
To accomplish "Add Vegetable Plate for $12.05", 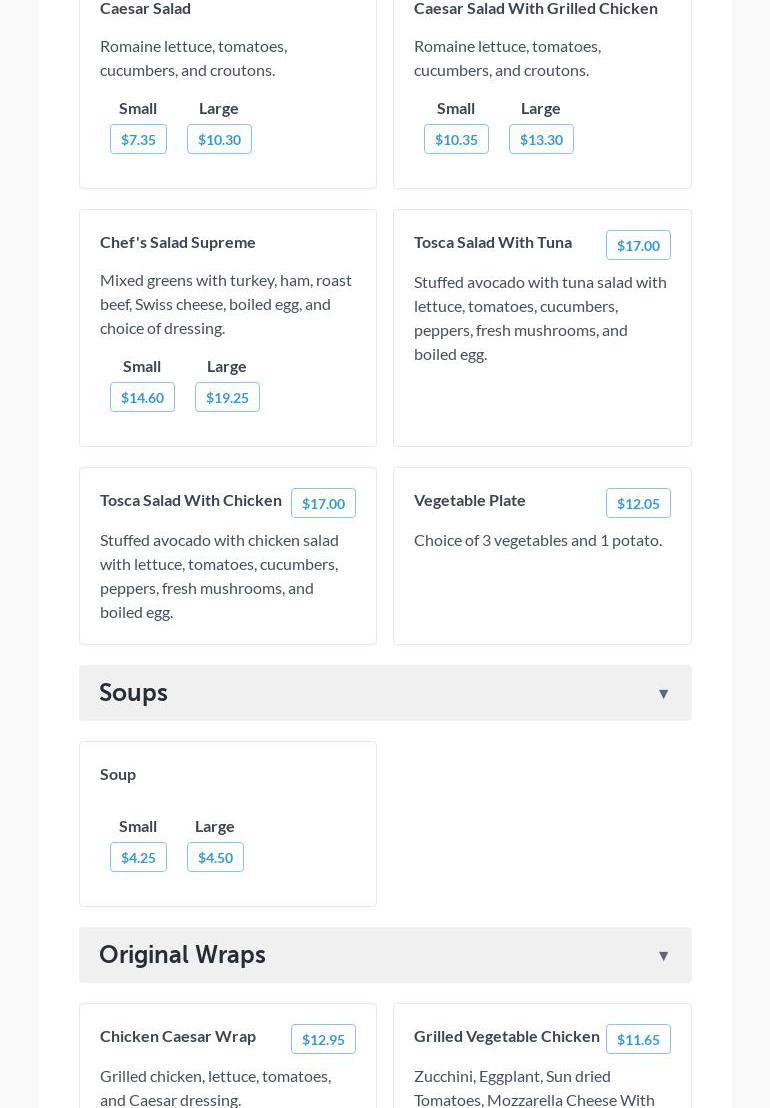I will point(638,503).
